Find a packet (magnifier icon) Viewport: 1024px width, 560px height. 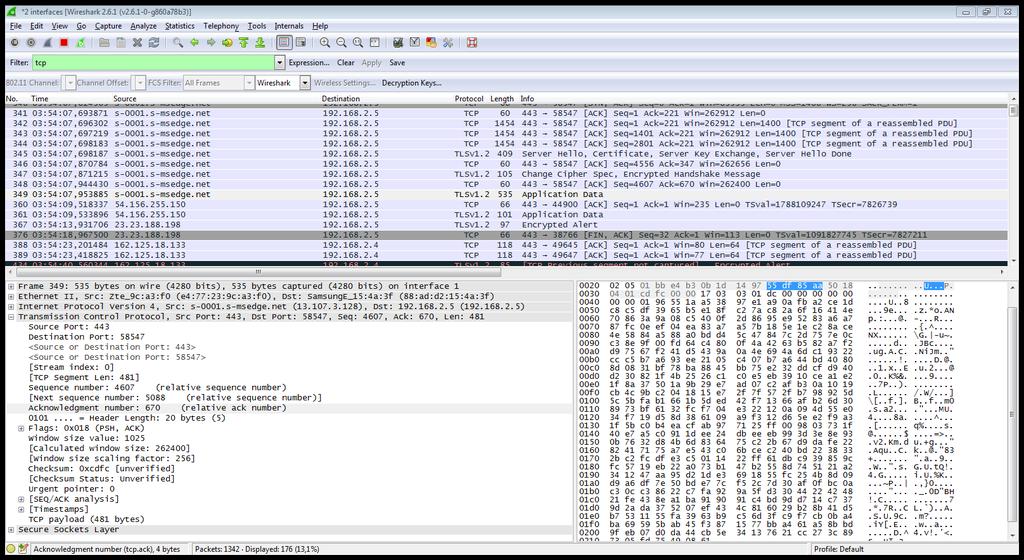178,42
